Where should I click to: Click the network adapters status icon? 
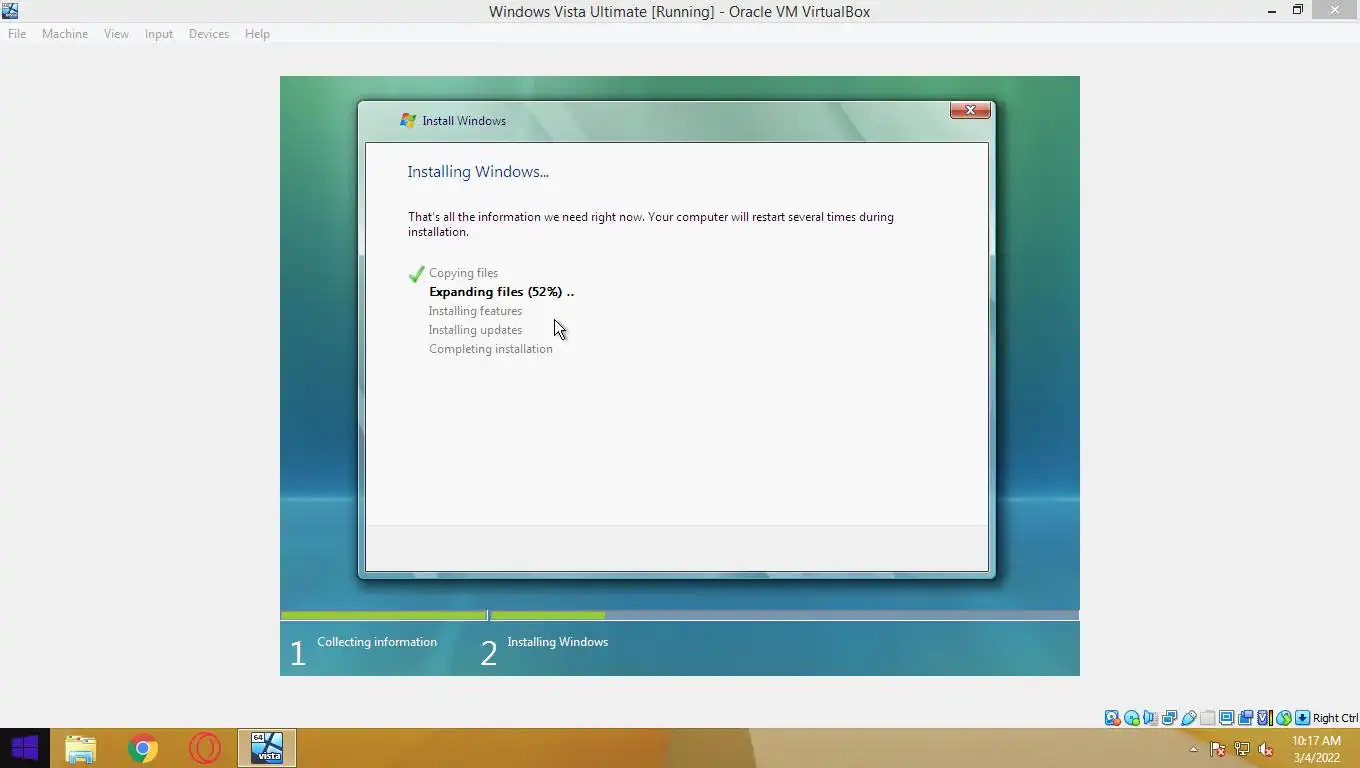point(1169,718)
